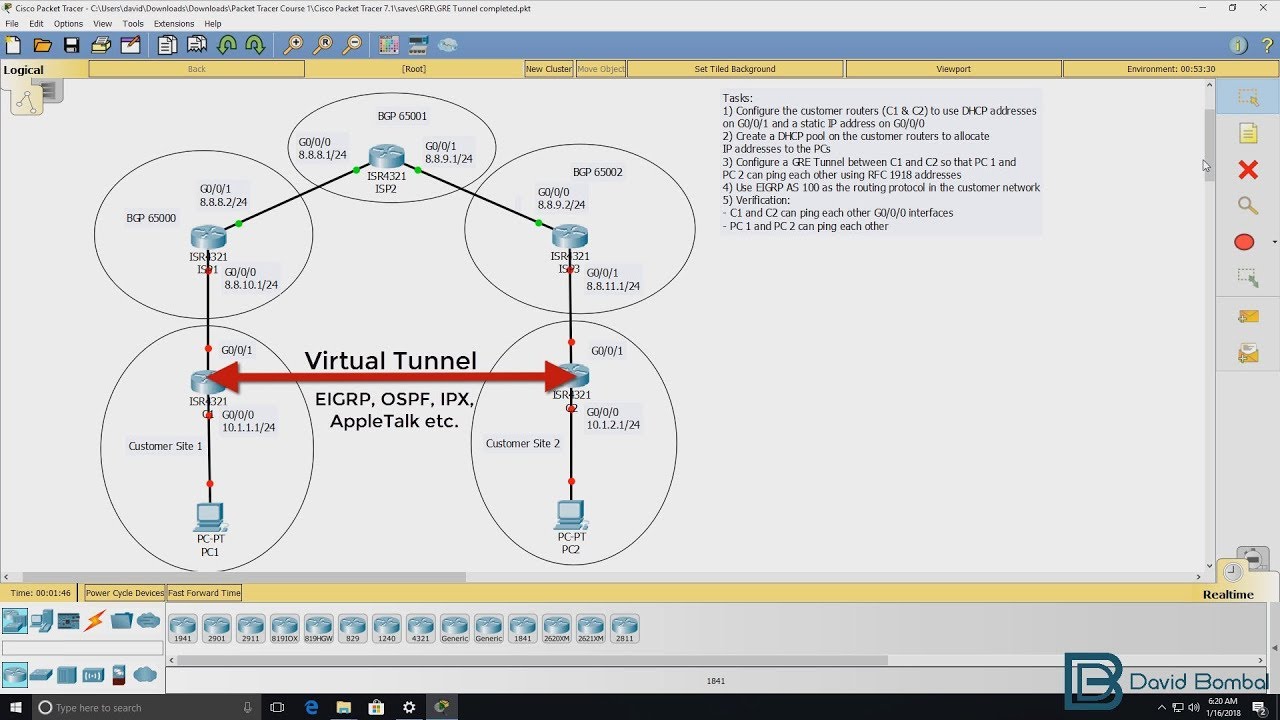Select Network Devices category

coord(14,621)
